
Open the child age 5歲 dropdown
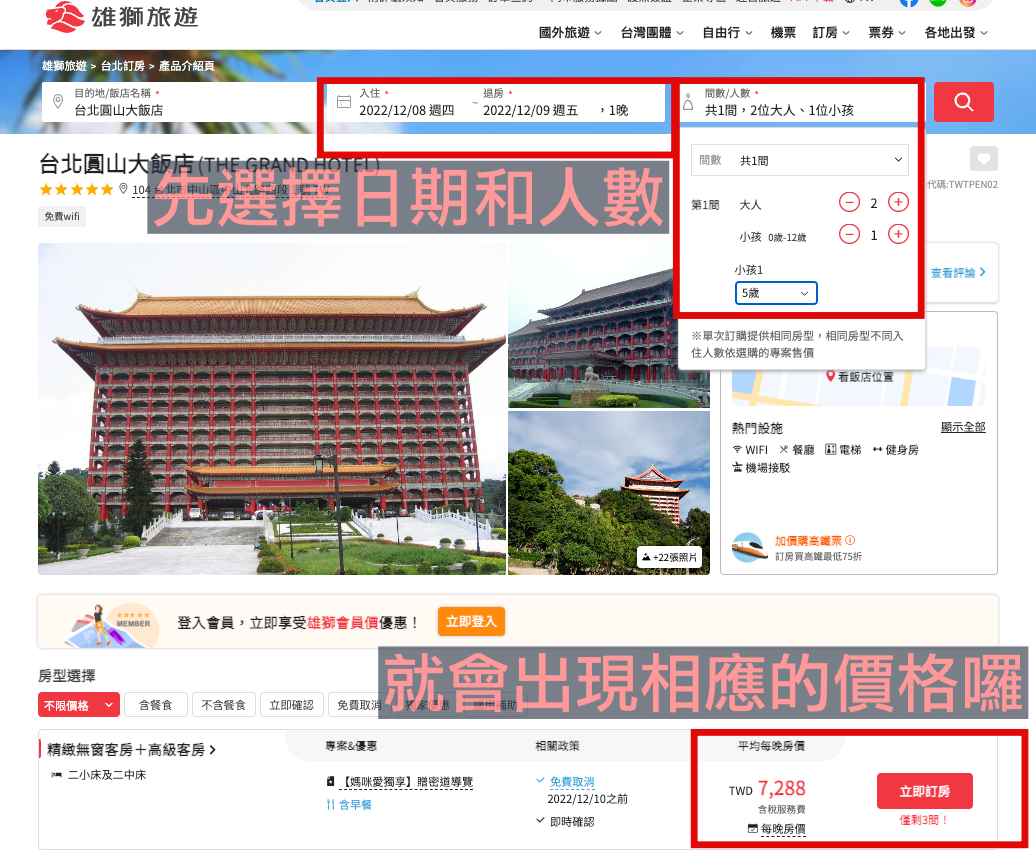coord(776,293)
